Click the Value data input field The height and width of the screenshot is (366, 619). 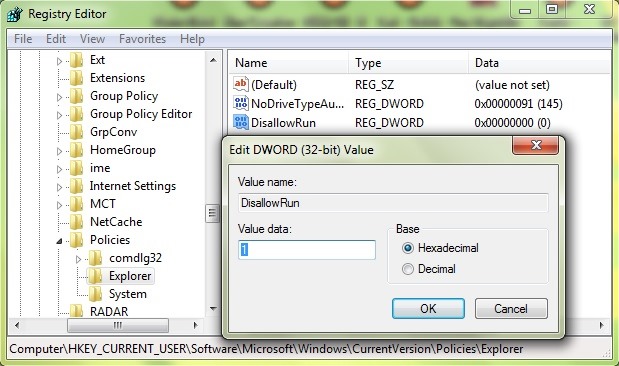tap(307, 250)
